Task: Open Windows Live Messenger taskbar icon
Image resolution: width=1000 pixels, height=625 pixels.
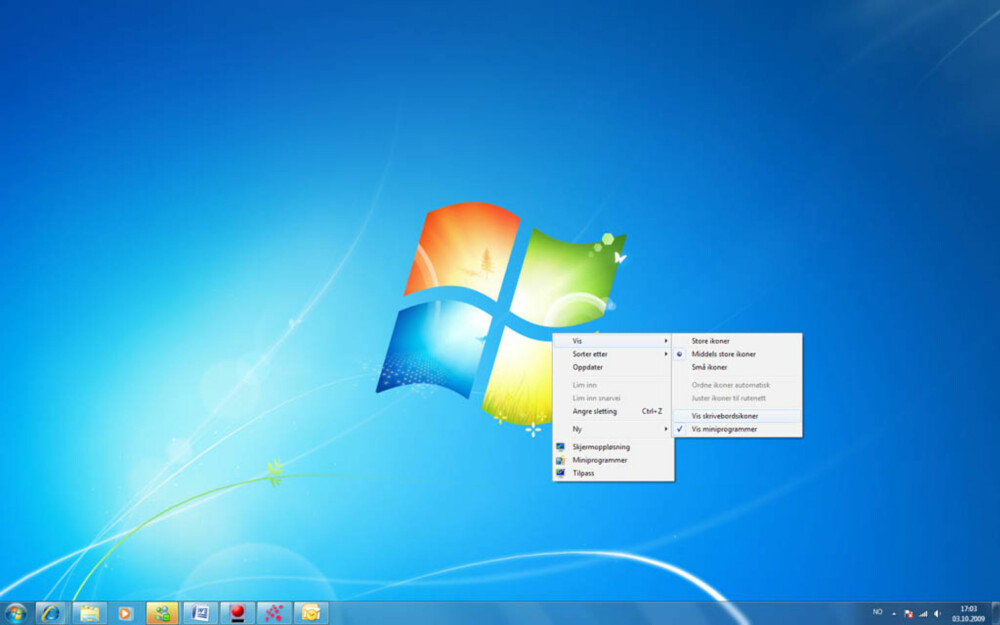Action: tap(163, 614)
